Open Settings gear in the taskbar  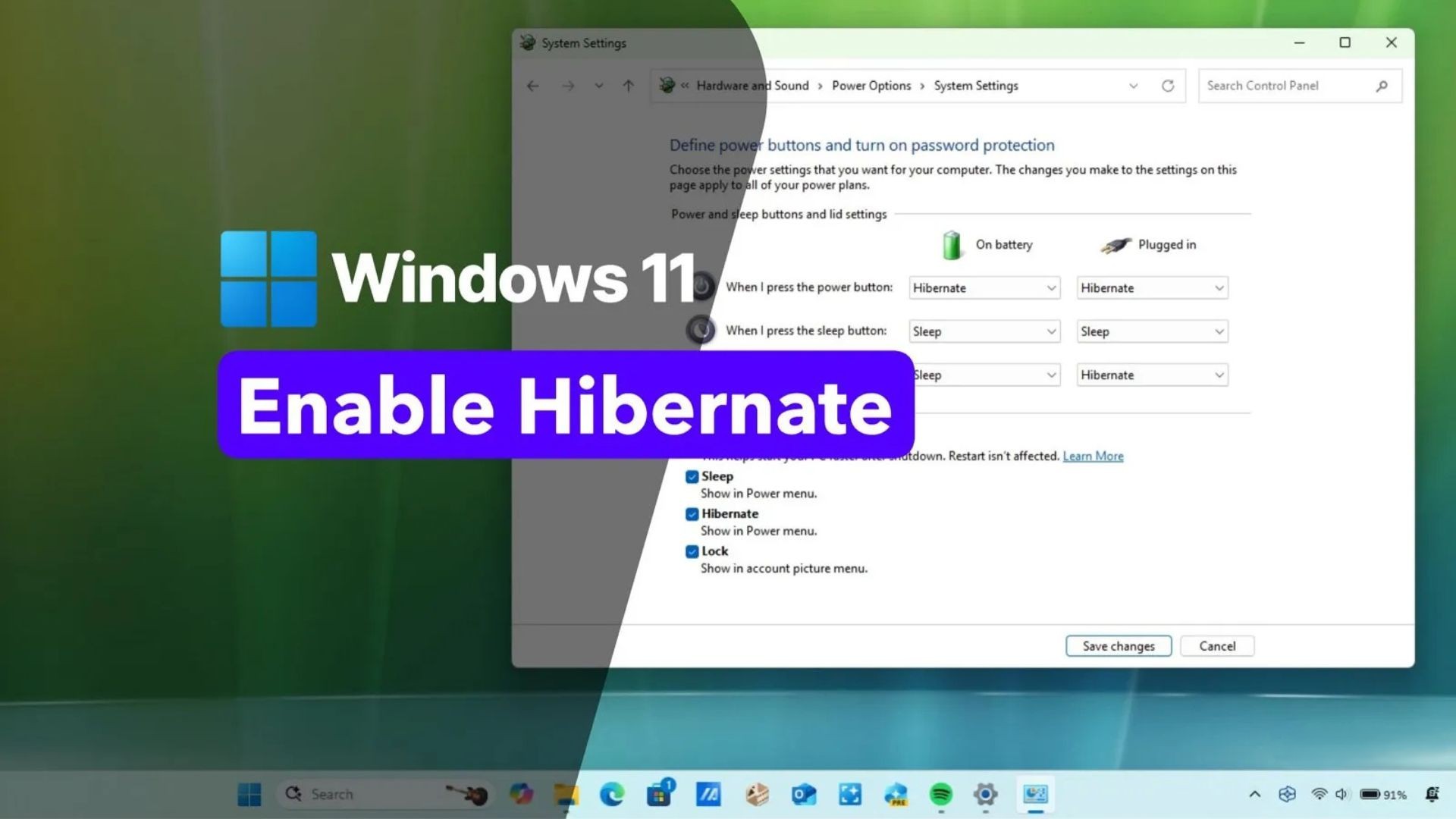(985, 794)
